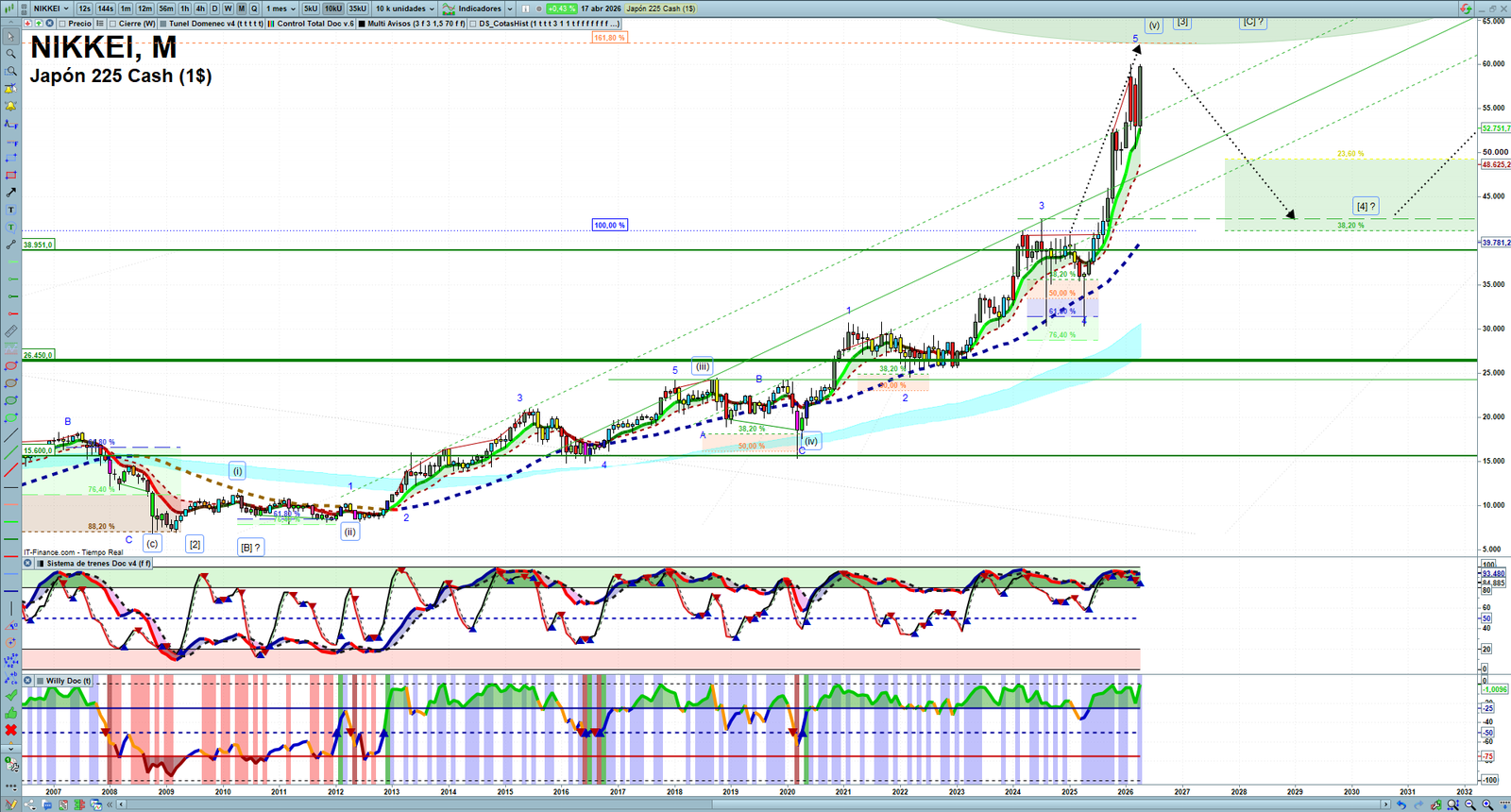Click the share icon in bottom toolbar
Screen dimensions: 1511x812
coord(31,804)
